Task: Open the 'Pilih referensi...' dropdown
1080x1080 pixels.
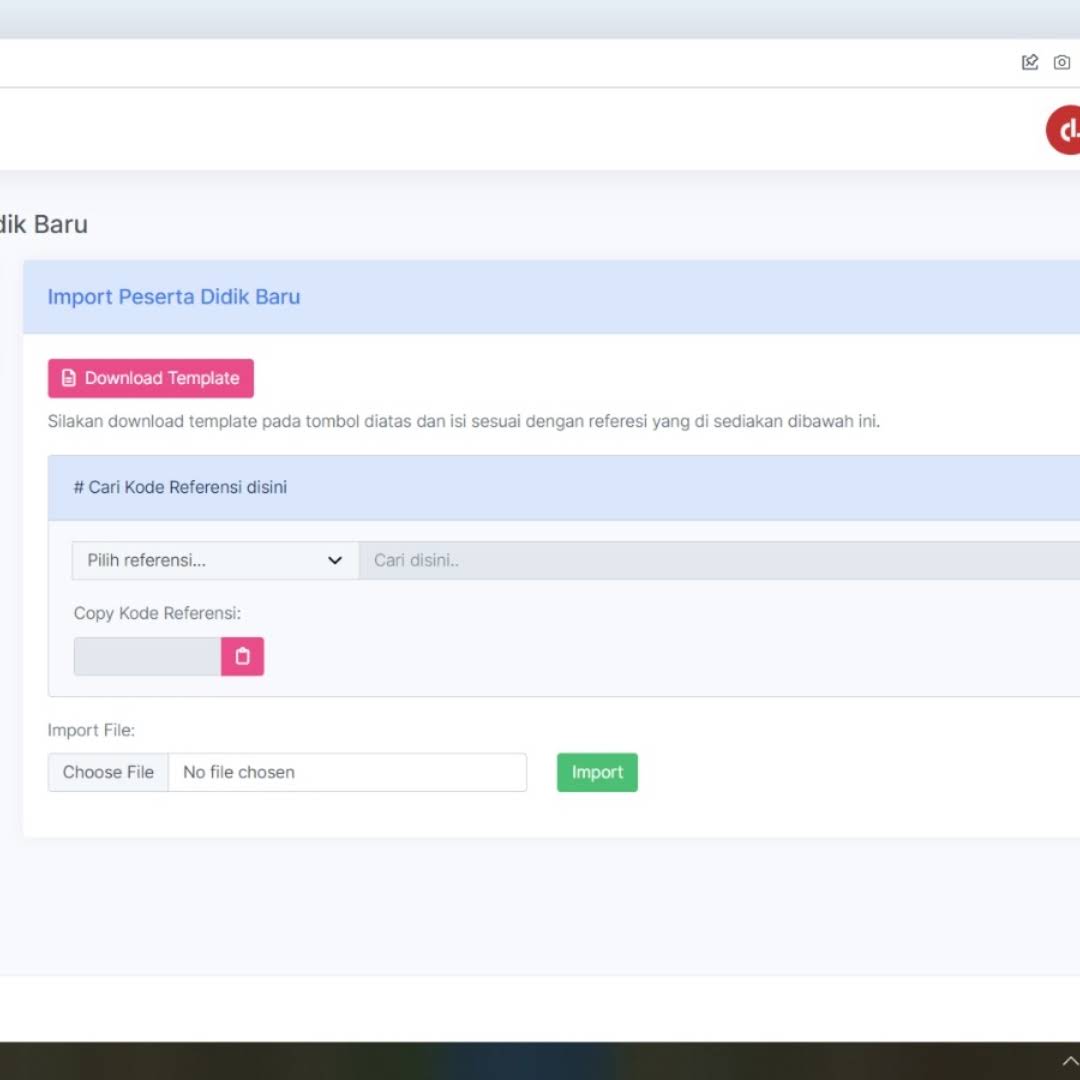Action: 215,561
